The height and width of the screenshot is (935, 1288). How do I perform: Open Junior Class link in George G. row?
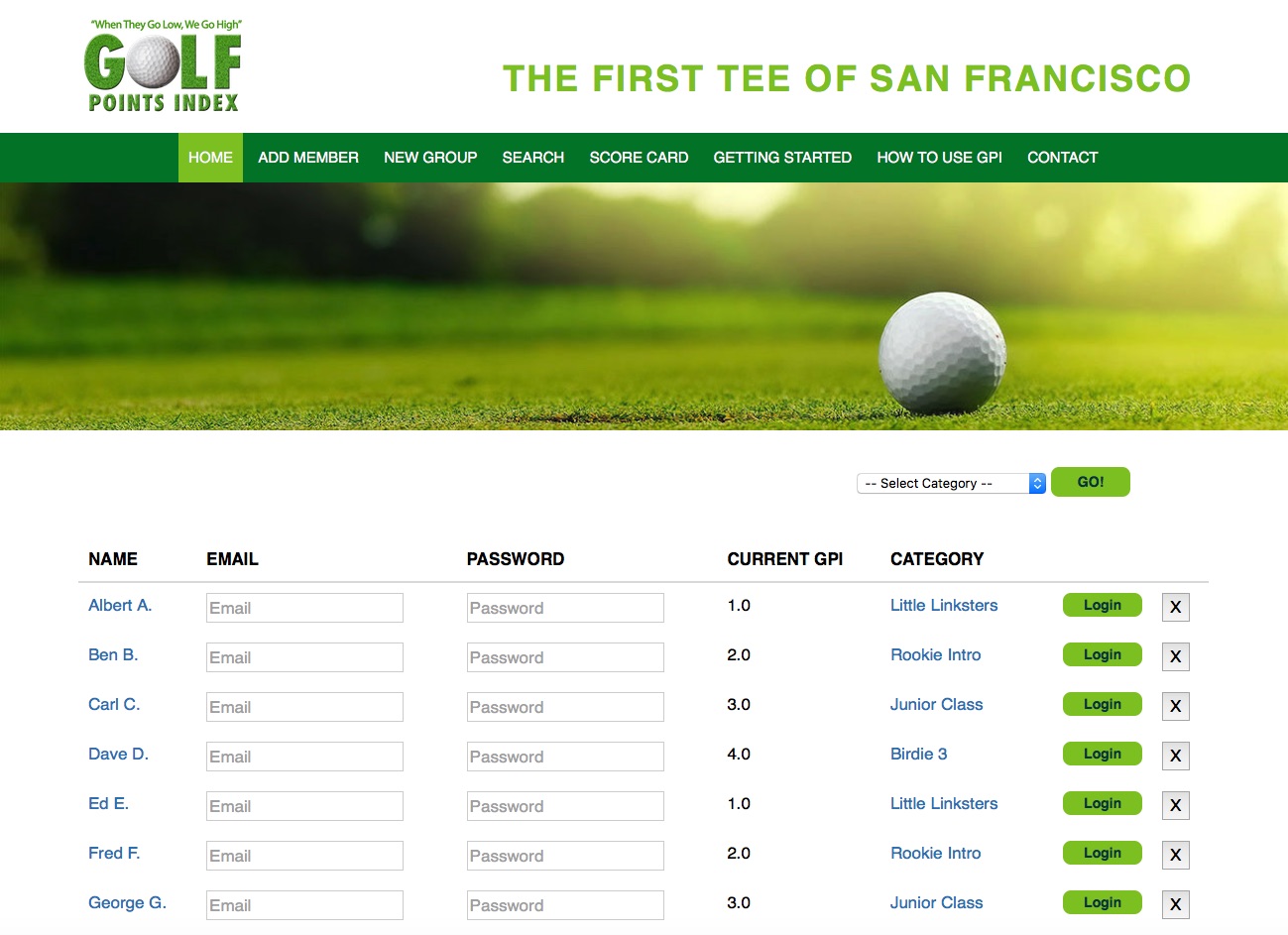[x=936, y=902]
